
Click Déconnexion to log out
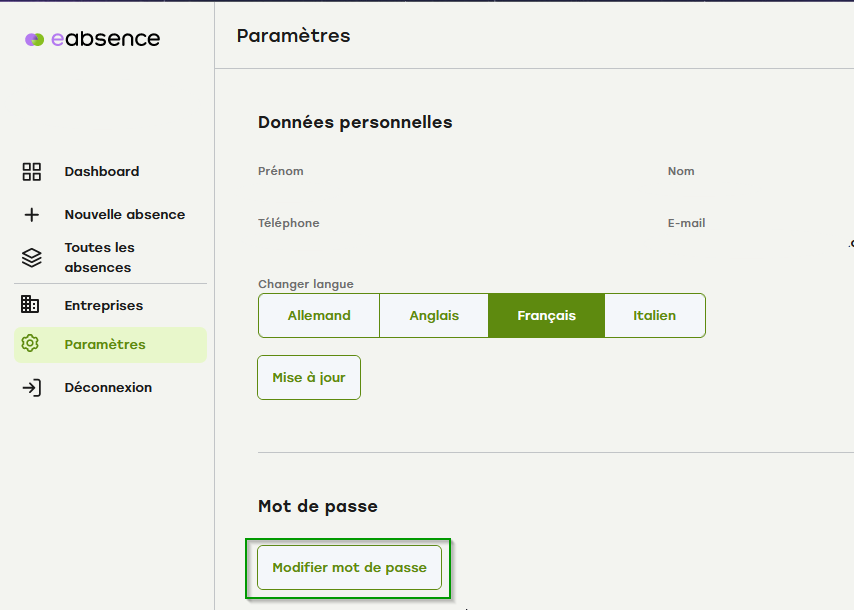click(x=108, y=387)
